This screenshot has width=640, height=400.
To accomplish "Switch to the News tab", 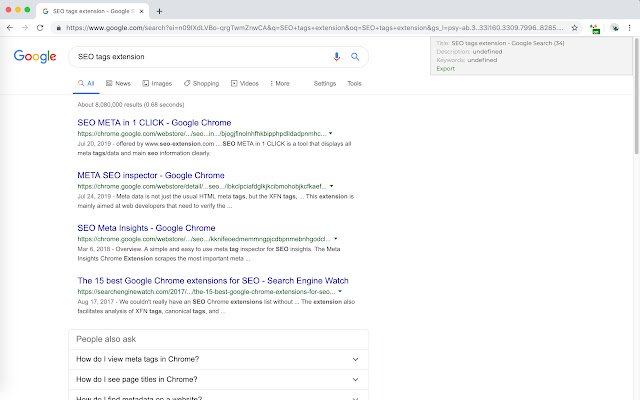I will click(118, 84).
